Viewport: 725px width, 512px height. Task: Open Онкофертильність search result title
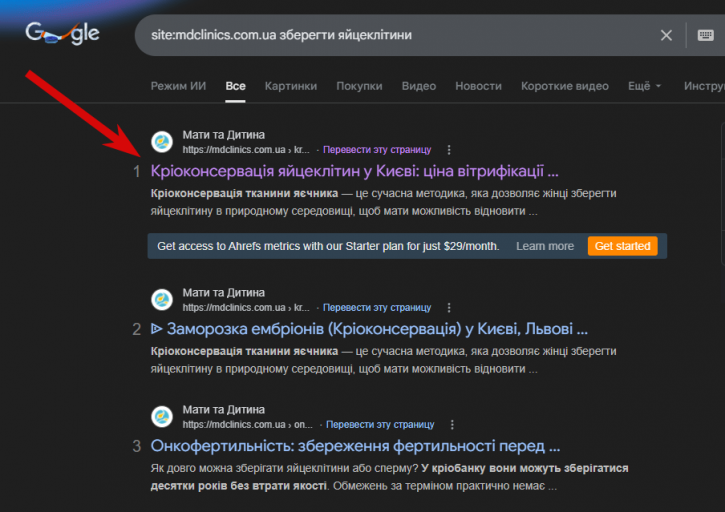click(x=355, y=446)
